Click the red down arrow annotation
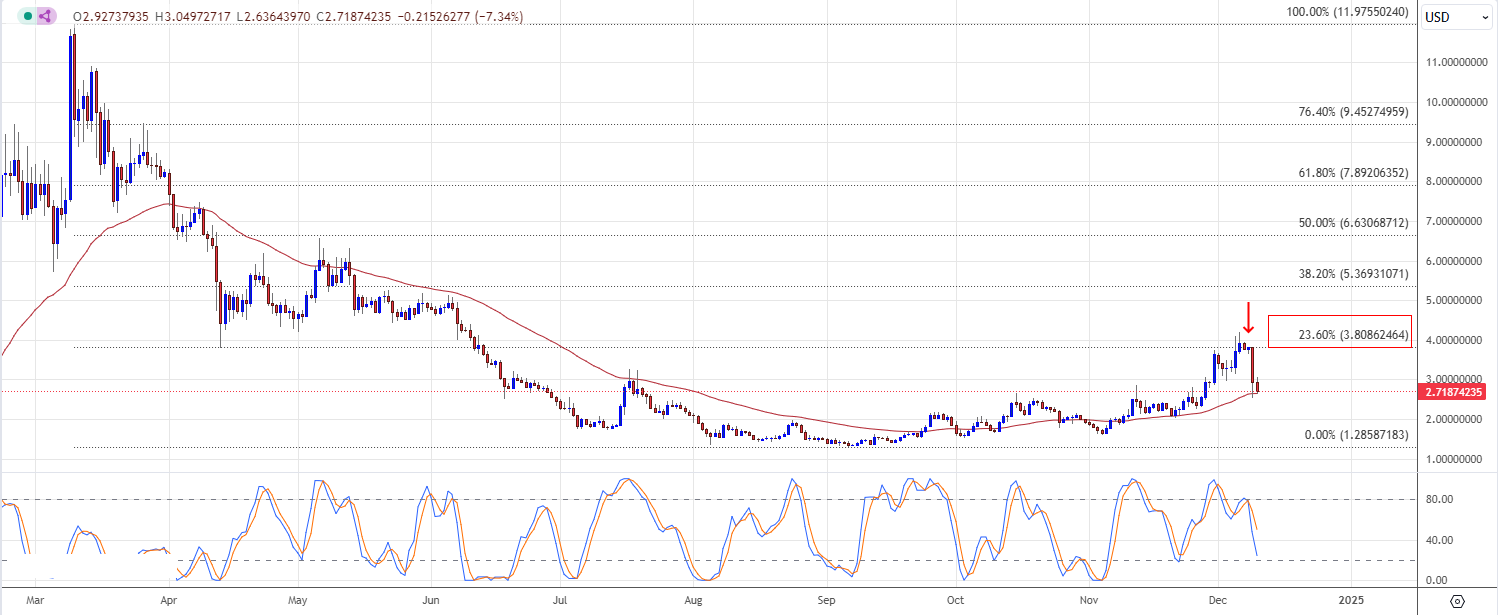The width and height of the screenshot is (1498, 615). pos(1247,318)
